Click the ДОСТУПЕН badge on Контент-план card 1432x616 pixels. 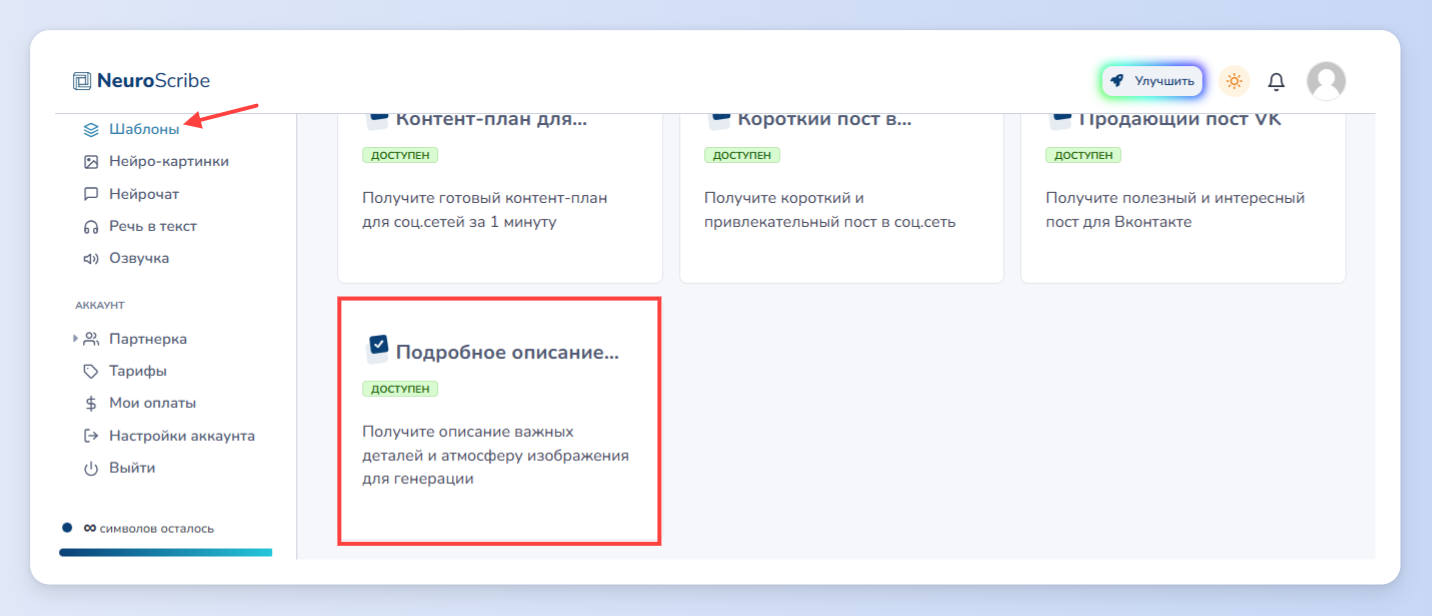point(400,155)
